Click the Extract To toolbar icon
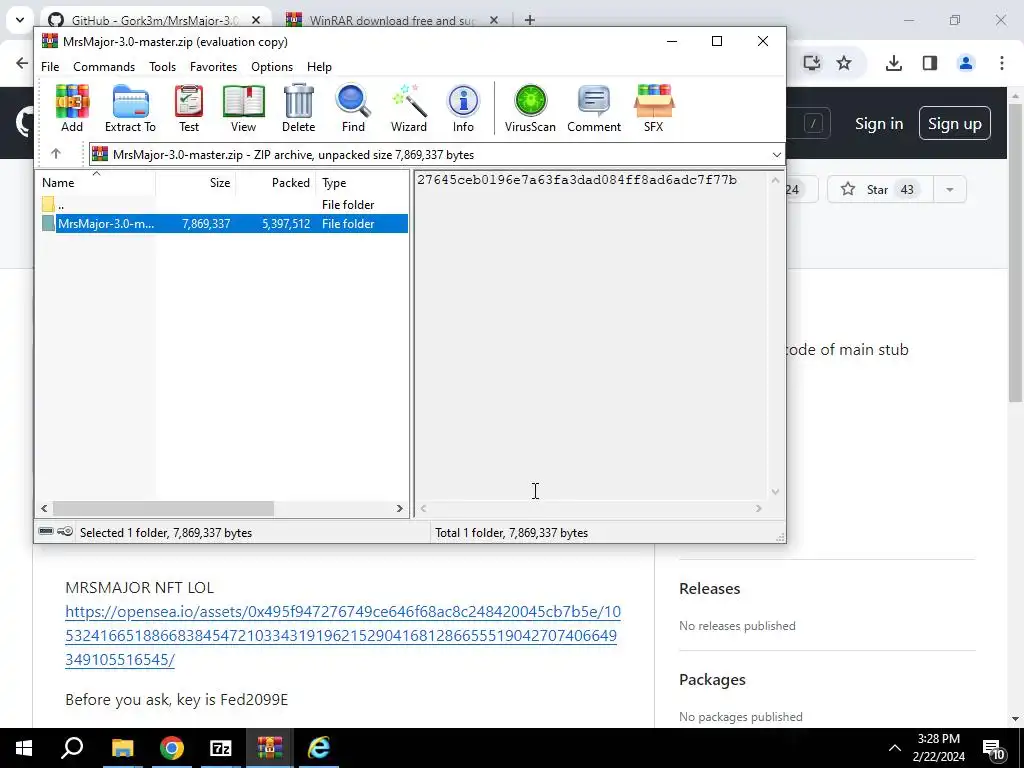The width and height of the screenshot is (1024, 768). tap(130, 108)
